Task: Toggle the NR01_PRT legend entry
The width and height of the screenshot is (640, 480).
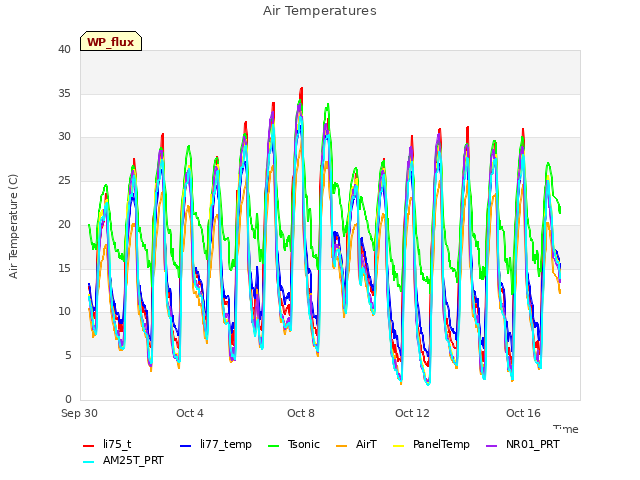Action: pyautogui.click(x=522, y=444)
